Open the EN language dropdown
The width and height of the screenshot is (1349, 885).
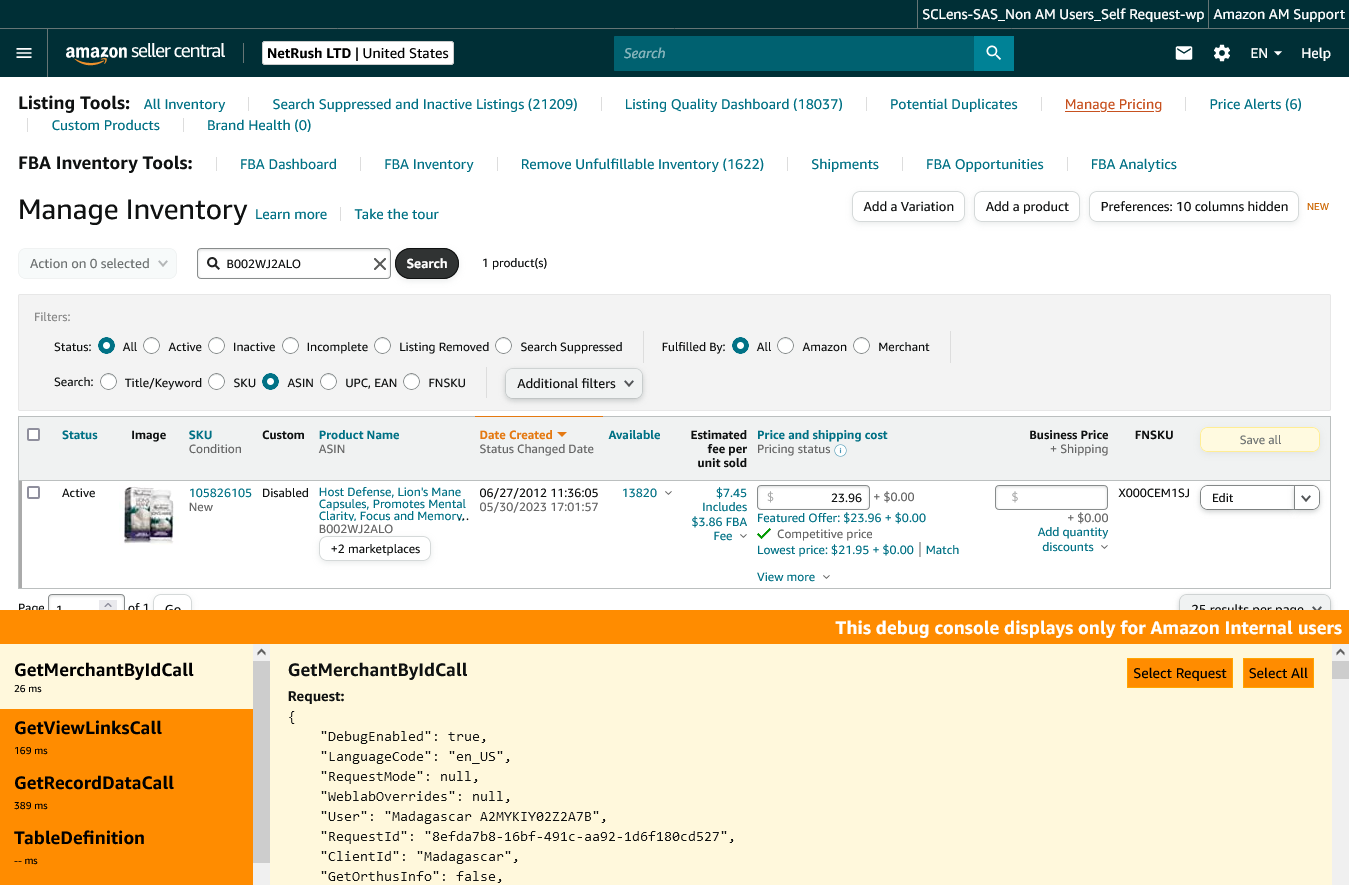point(1266,53)
